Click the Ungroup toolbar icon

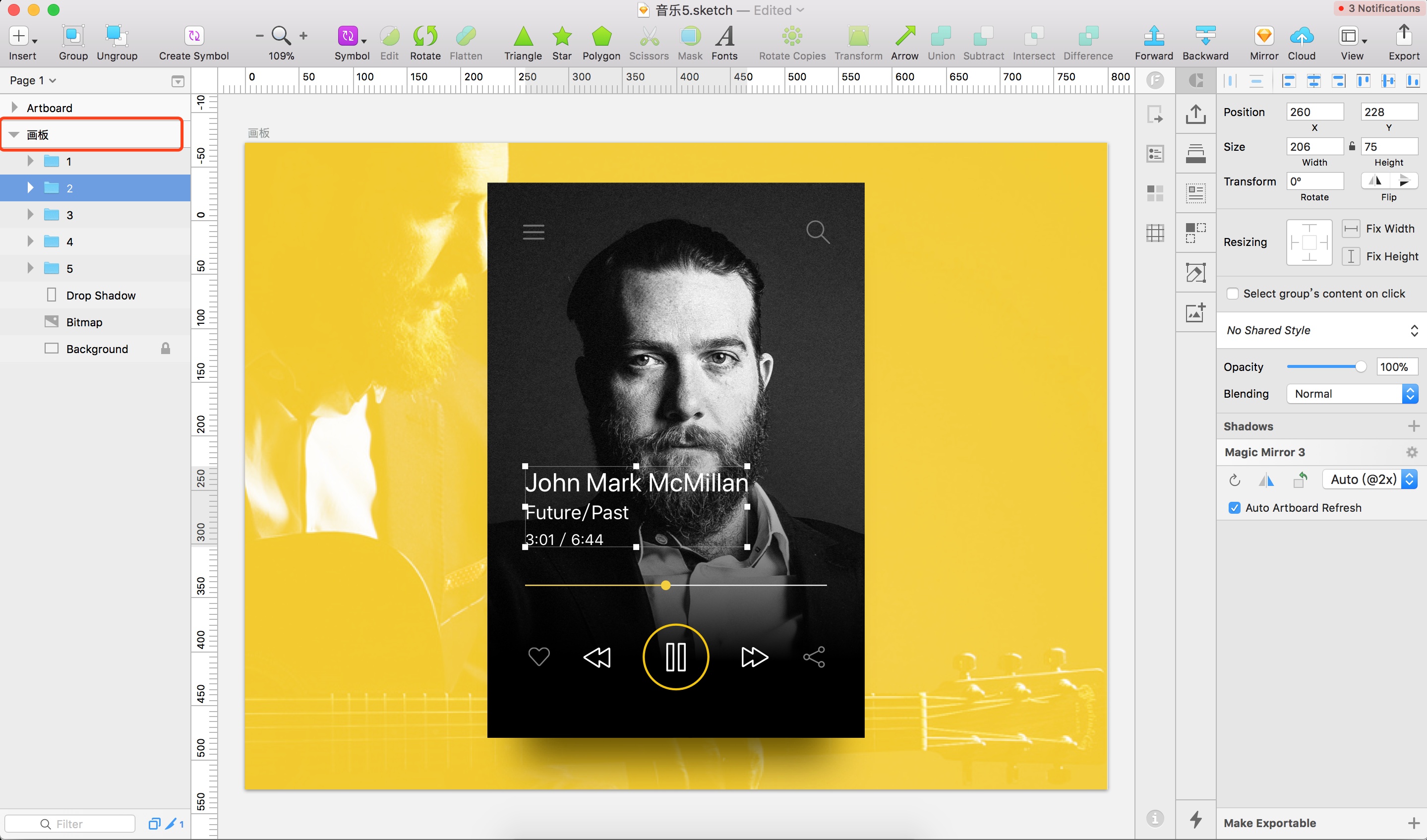click(117, 36)
